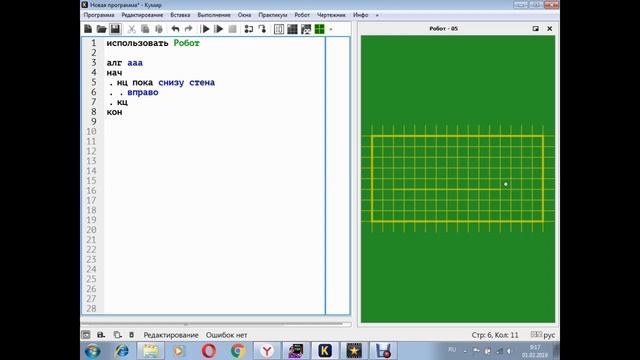Image resolution: width=640 pixels, height=360 pixels.
Task: Click line number 9 in the gutter
Action: 93,122
